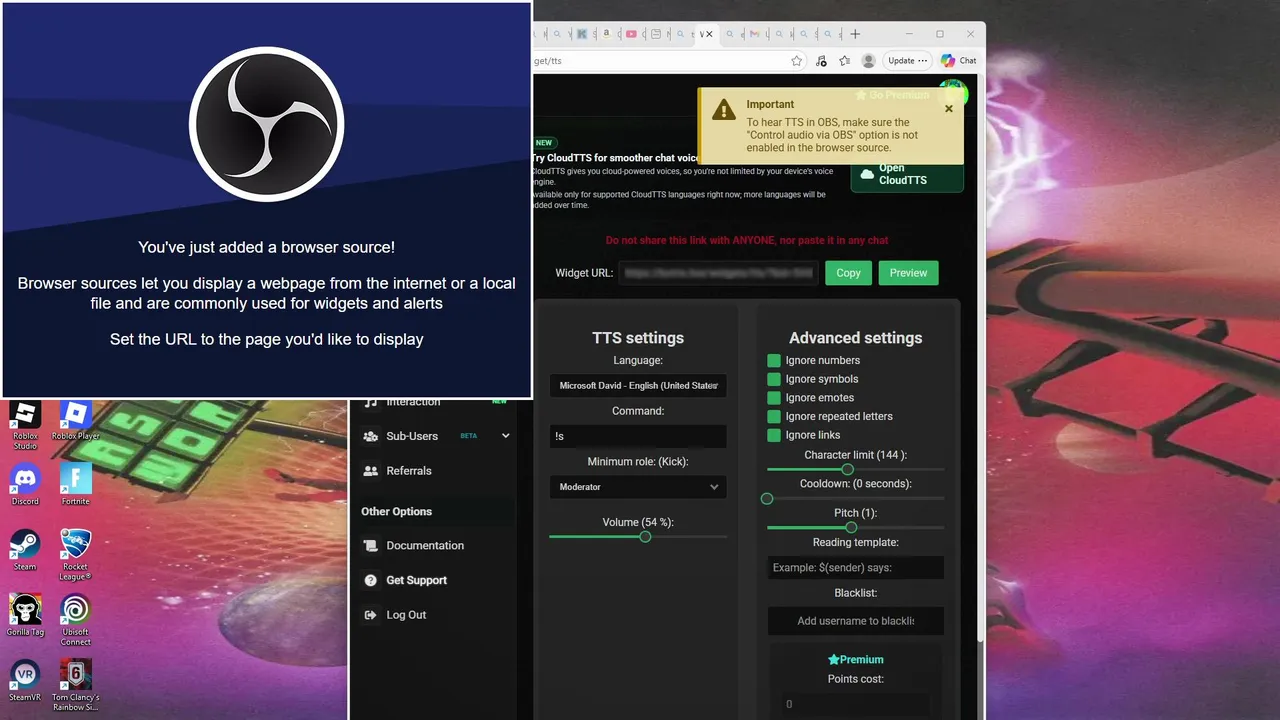Open the Roblox Player desktop shortcut
Image resolution: width=1280 pixels, height=720 pixels.
[75, 421]
